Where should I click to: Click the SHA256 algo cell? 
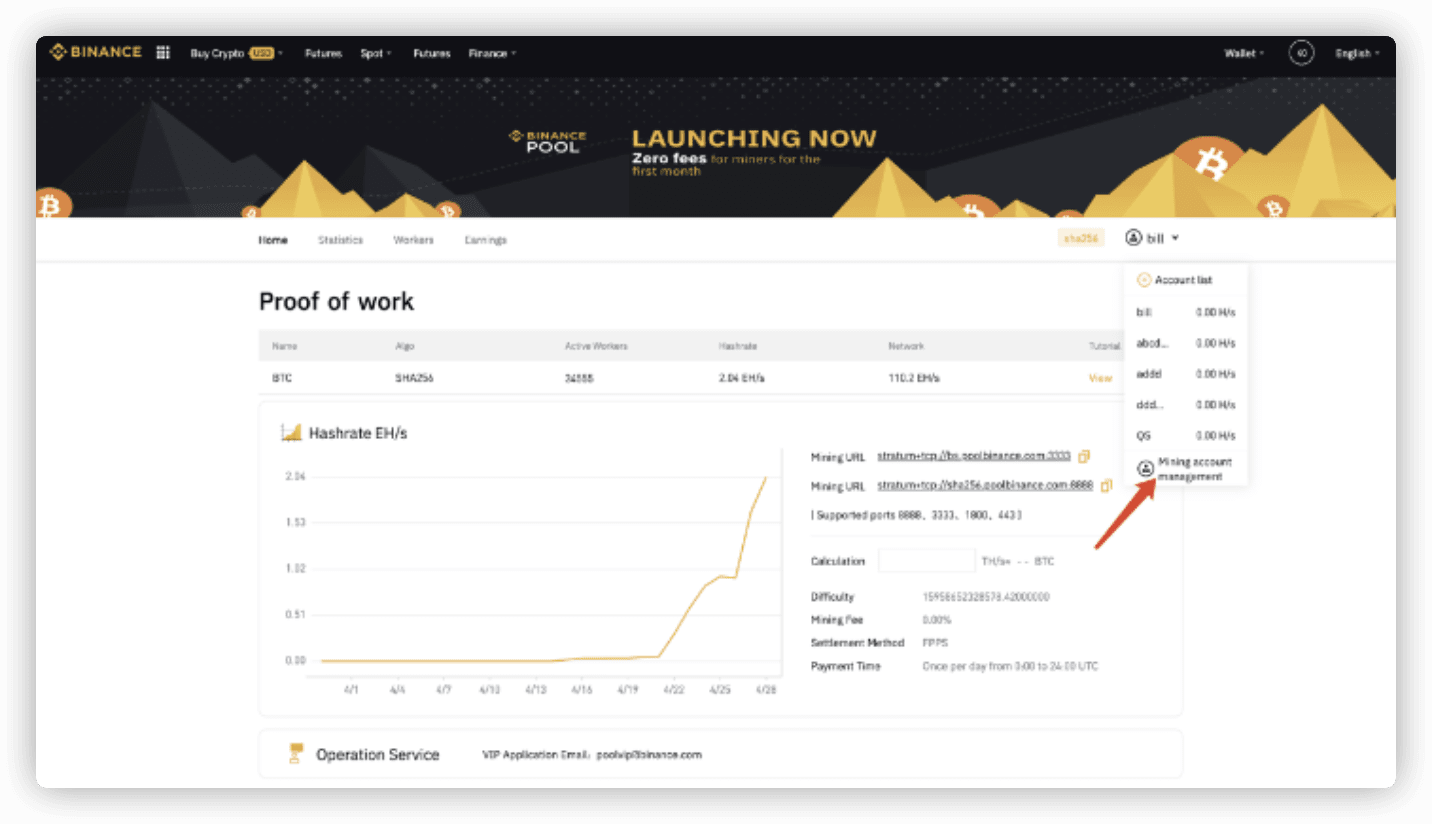click(414, 378)
